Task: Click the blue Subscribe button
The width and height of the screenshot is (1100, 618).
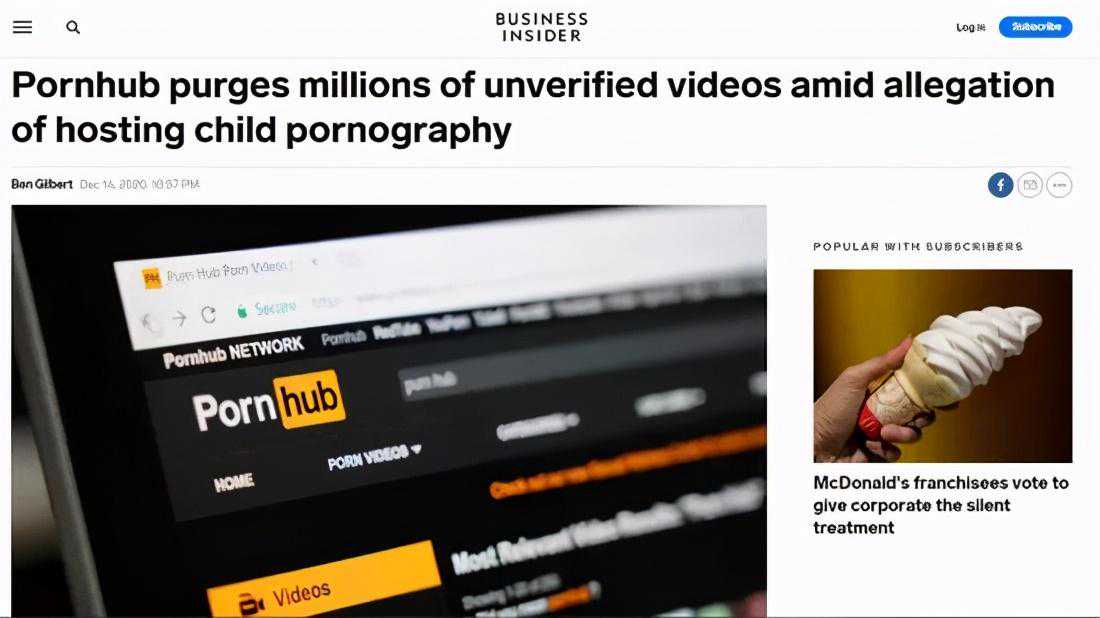Action: (x=1035, y=27)
